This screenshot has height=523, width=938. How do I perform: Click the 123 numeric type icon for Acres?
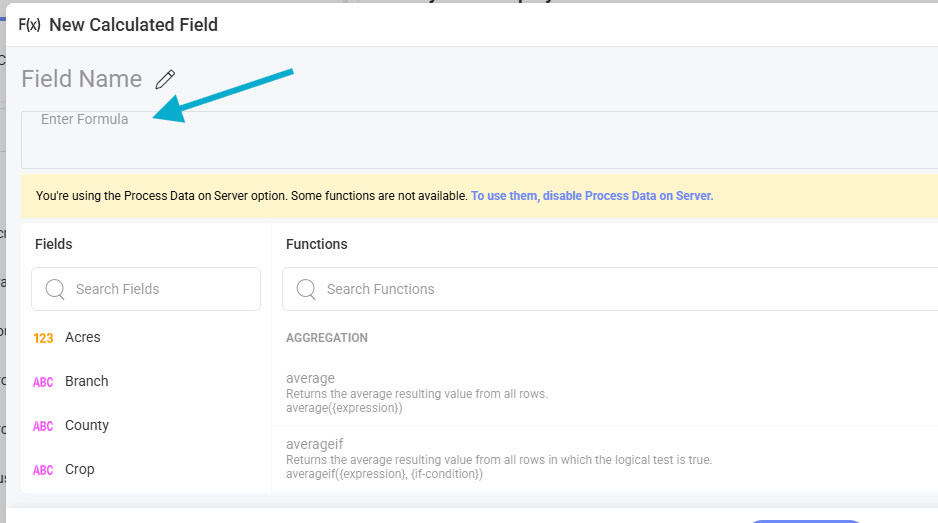point(43,338)
